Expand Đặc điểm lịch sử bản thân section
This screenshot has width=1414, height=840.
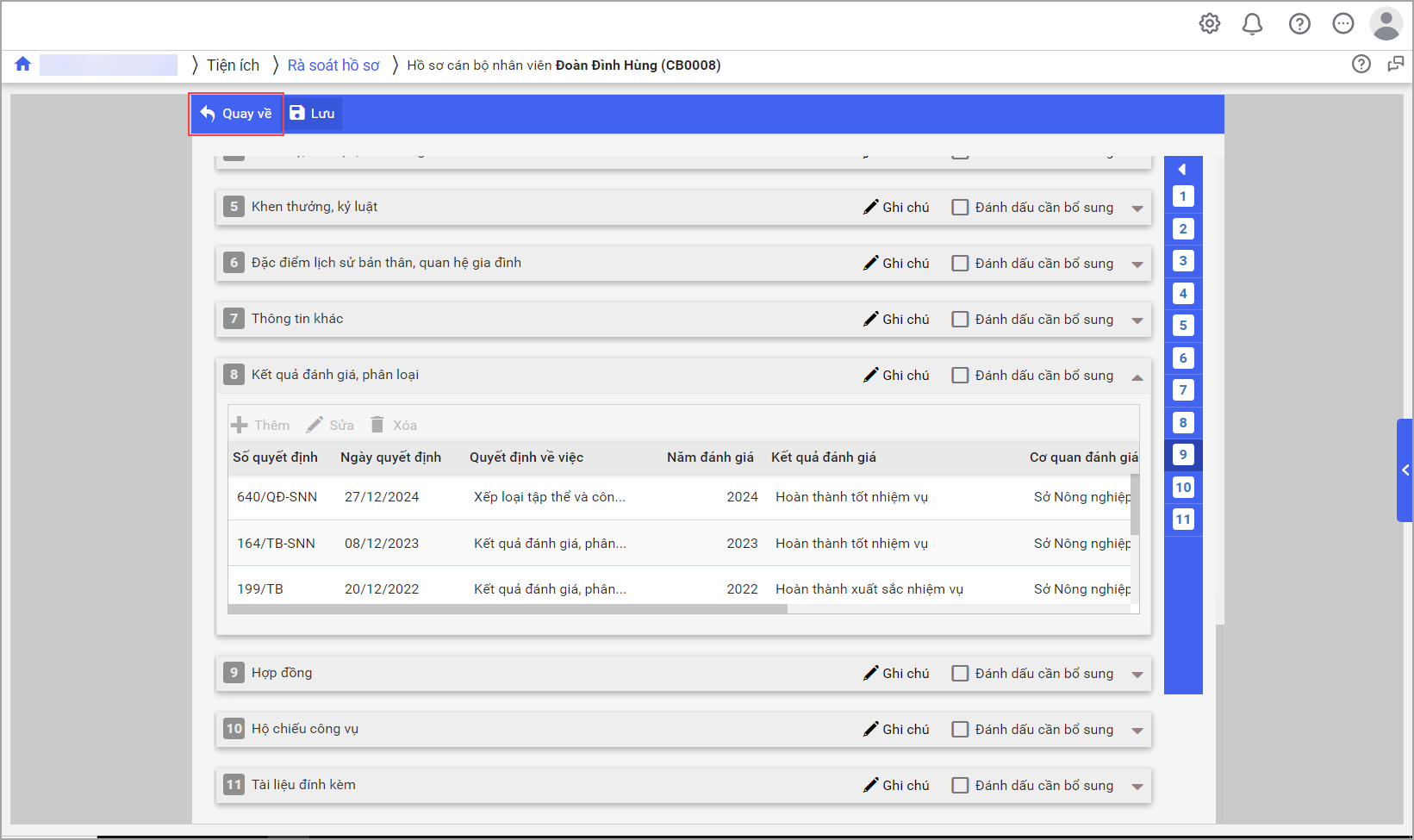tap(1137, 264)
